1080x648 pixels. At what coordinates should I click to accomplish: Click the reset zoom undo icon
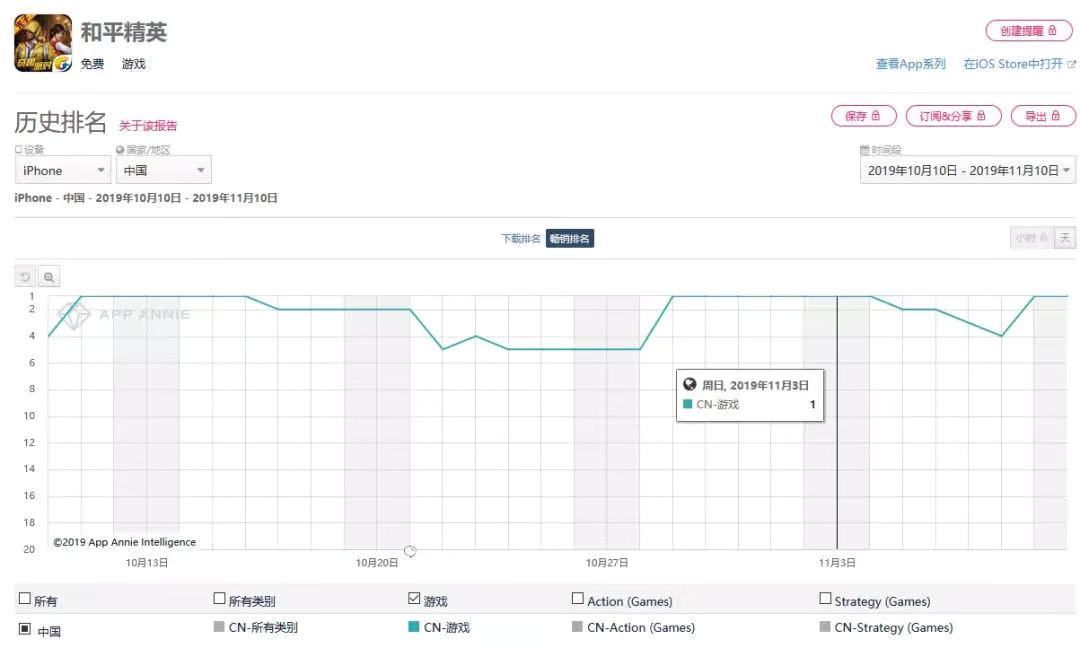[25, 277]
